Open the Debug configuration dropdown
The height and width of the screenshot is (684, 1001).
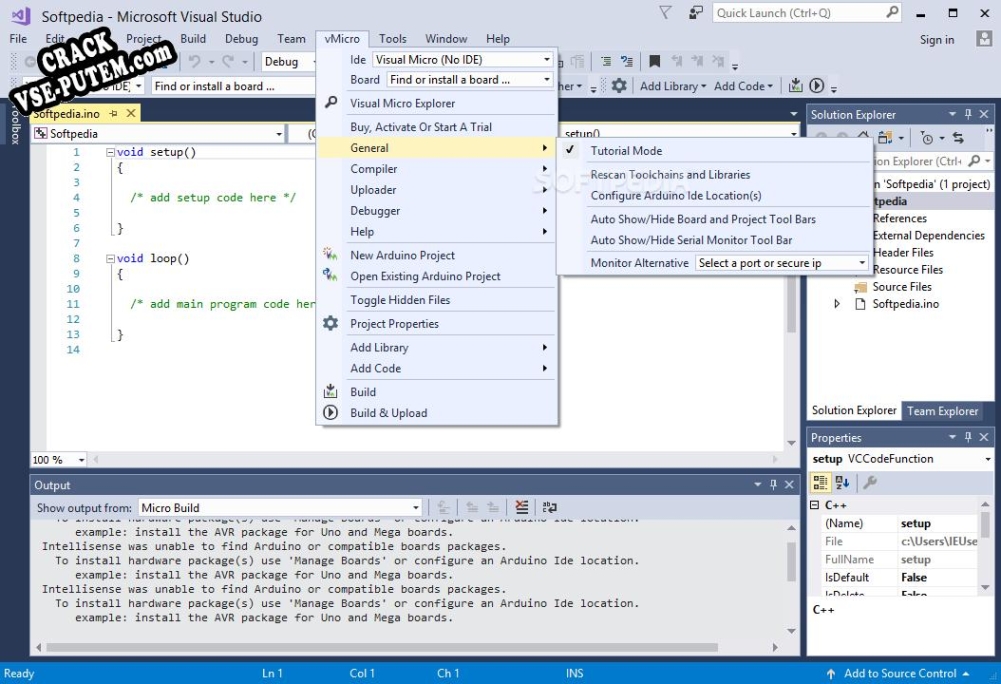coord(289,61)
